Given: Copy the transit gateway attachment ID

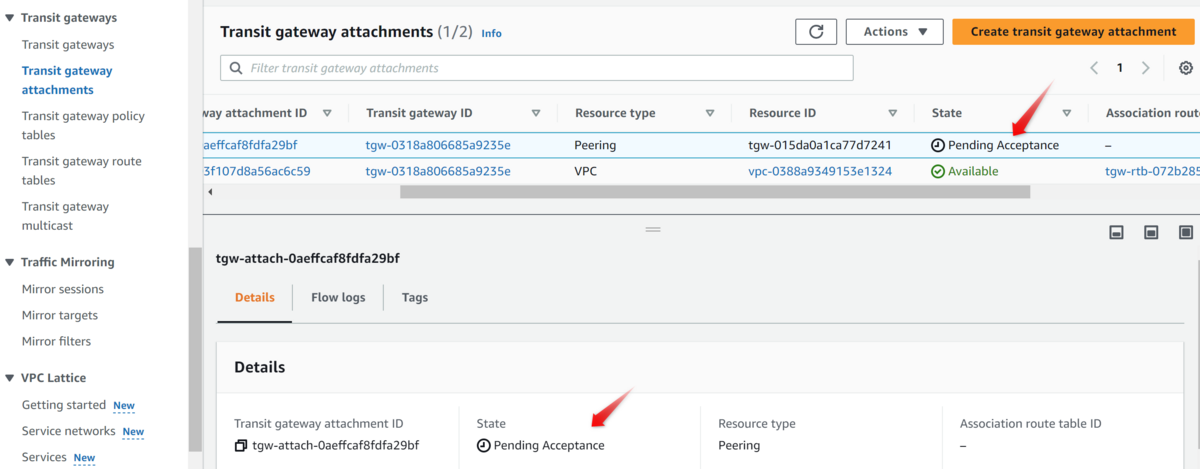Looking at the screenshot, I should tap(241, 445).
